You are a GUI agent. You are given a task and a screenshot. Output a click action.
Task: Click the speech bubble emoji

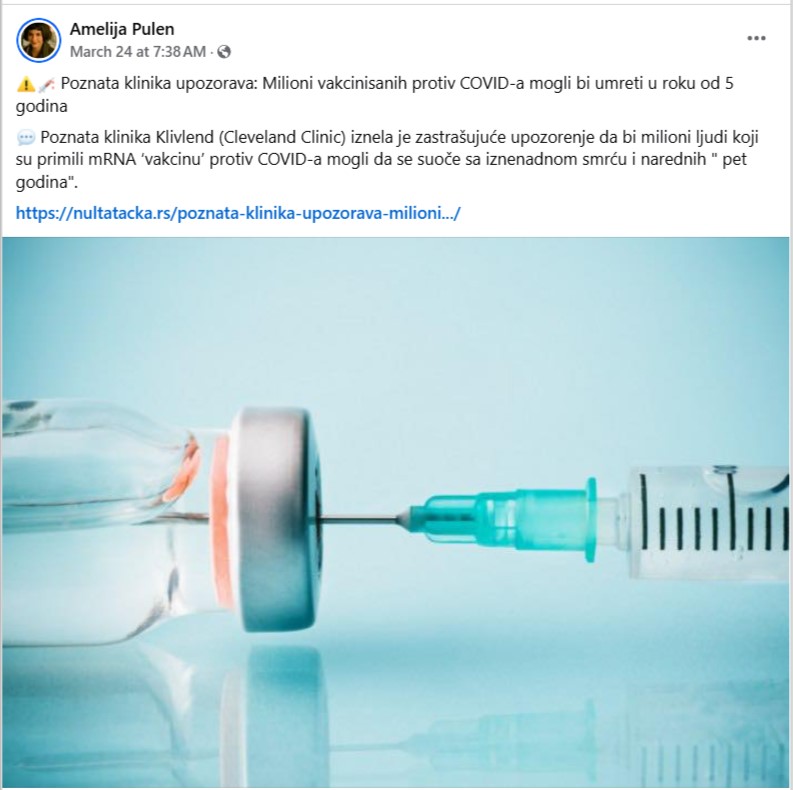pyautogui.click(x=26, y=137)
